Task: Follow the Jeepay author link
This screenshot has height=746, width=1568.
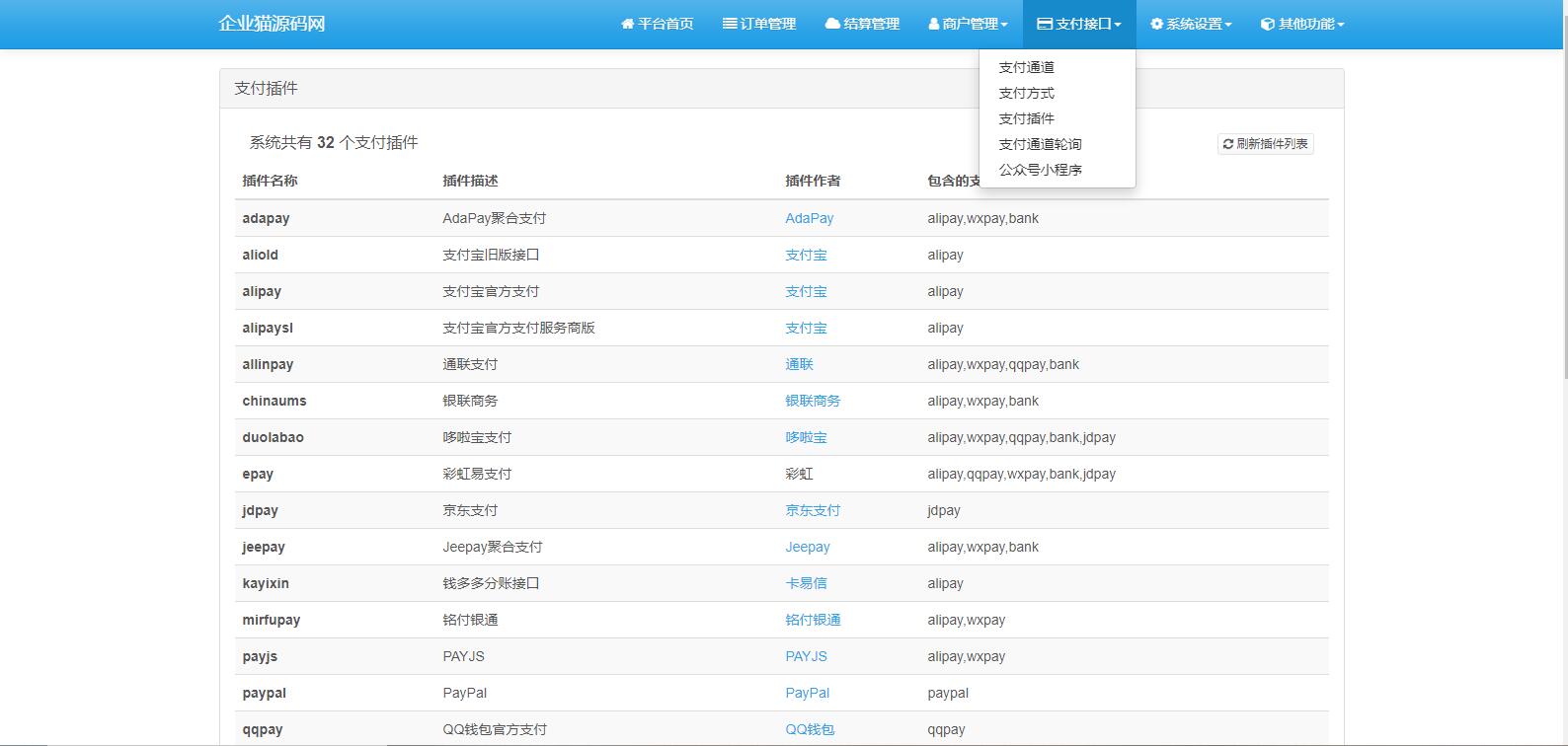Action: click(x=807, y=547)
